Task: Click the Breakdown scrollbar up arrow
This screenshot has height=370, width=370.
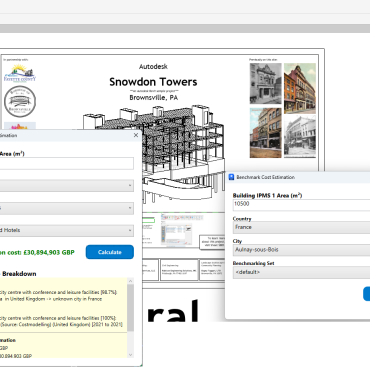Action: coord(130,281)
